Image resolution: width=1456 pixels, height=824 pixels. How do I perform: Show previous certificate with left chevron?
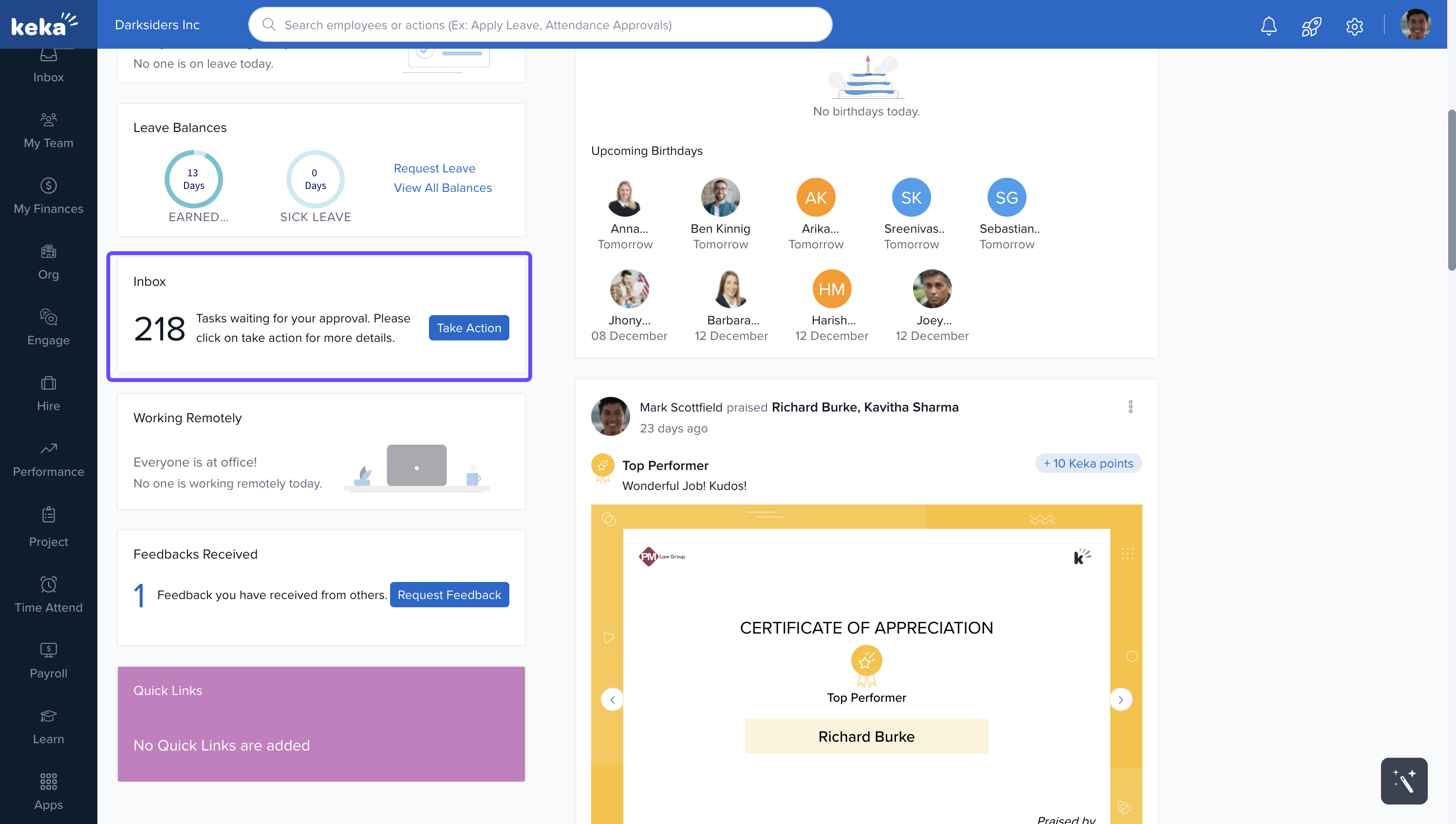click(x=612, y=699)
